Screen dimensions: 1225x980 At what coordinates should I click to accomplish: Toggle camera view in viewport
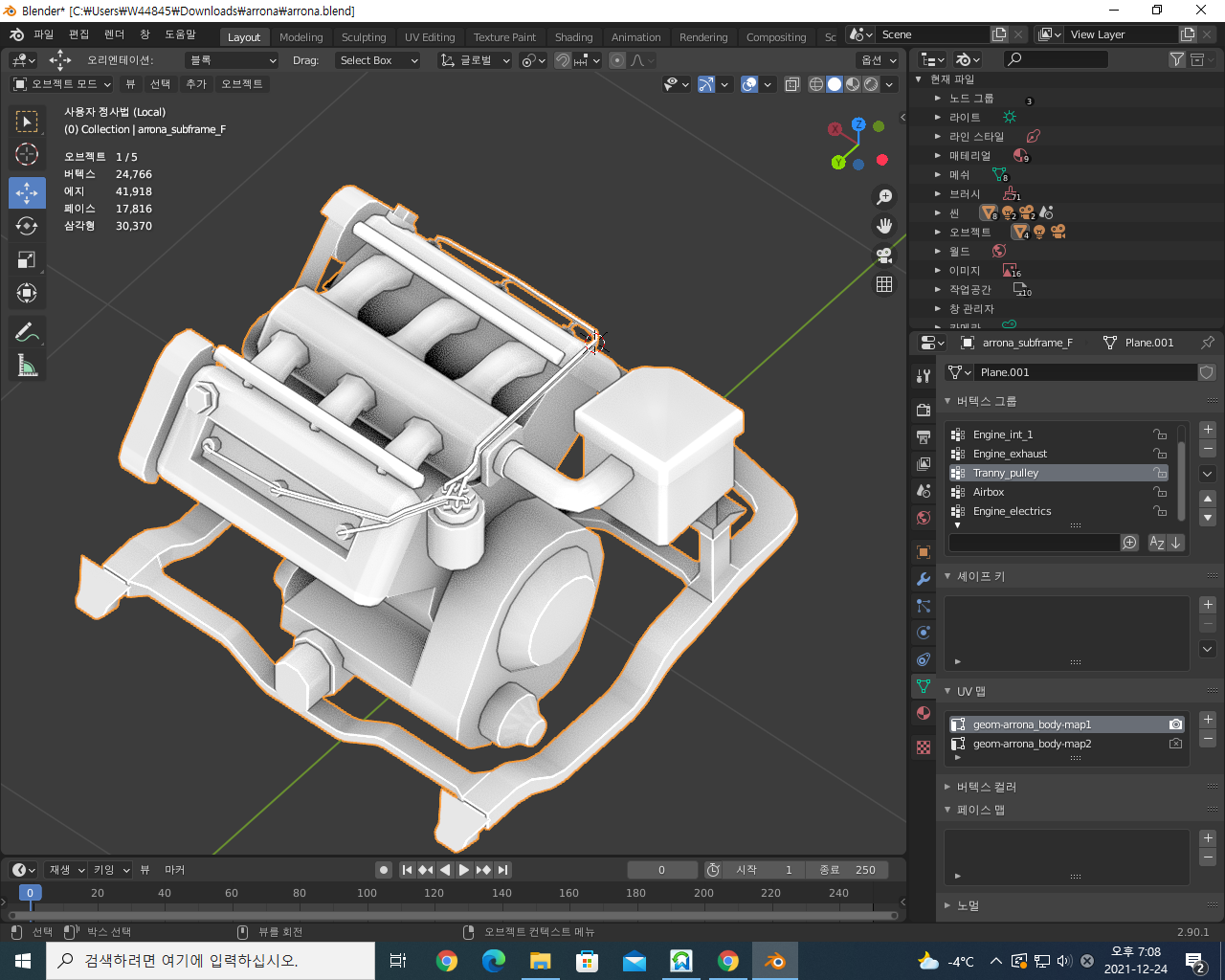point(884,256)
